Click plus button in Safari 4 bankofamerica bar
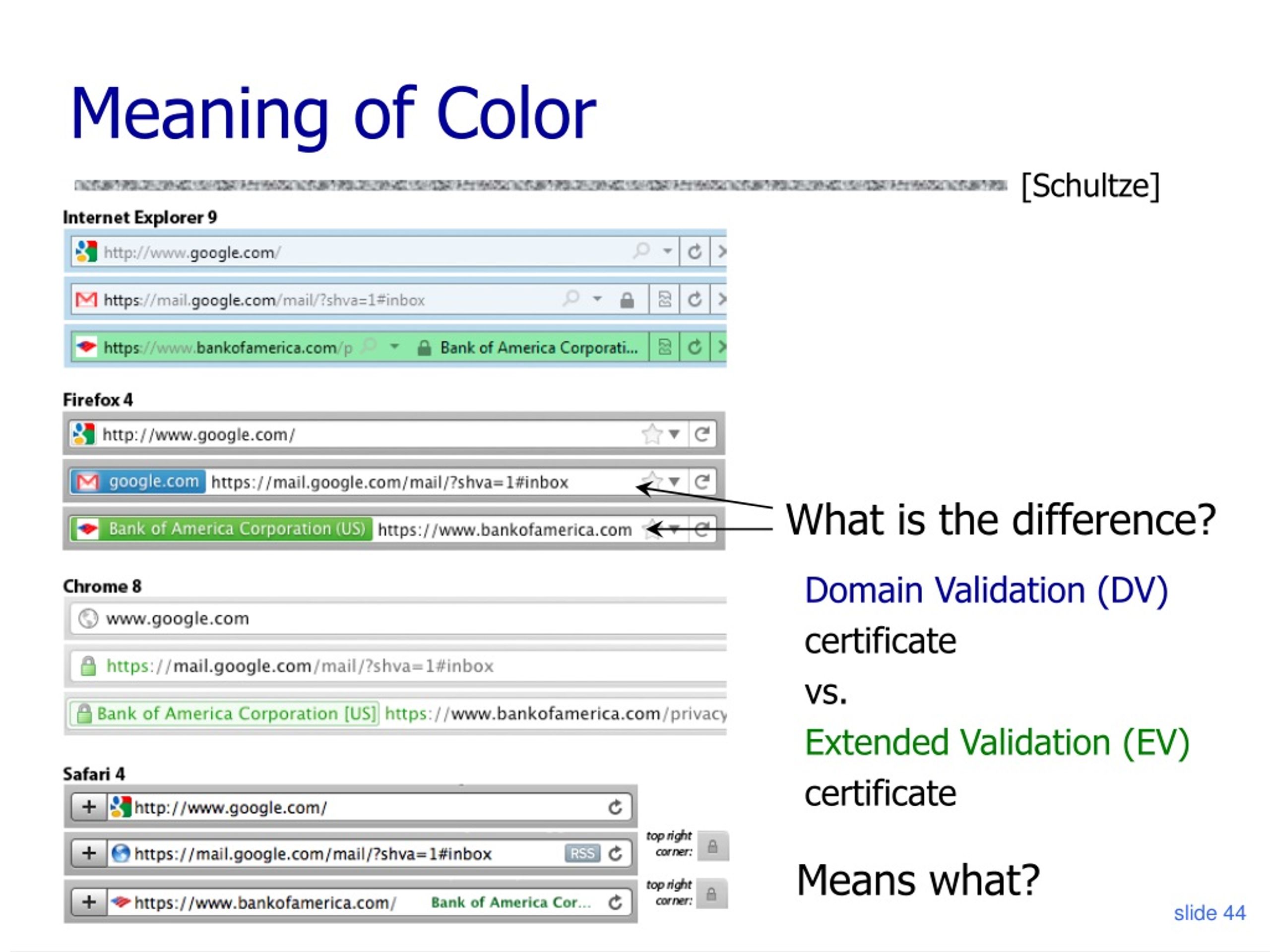 coord(89,902)
